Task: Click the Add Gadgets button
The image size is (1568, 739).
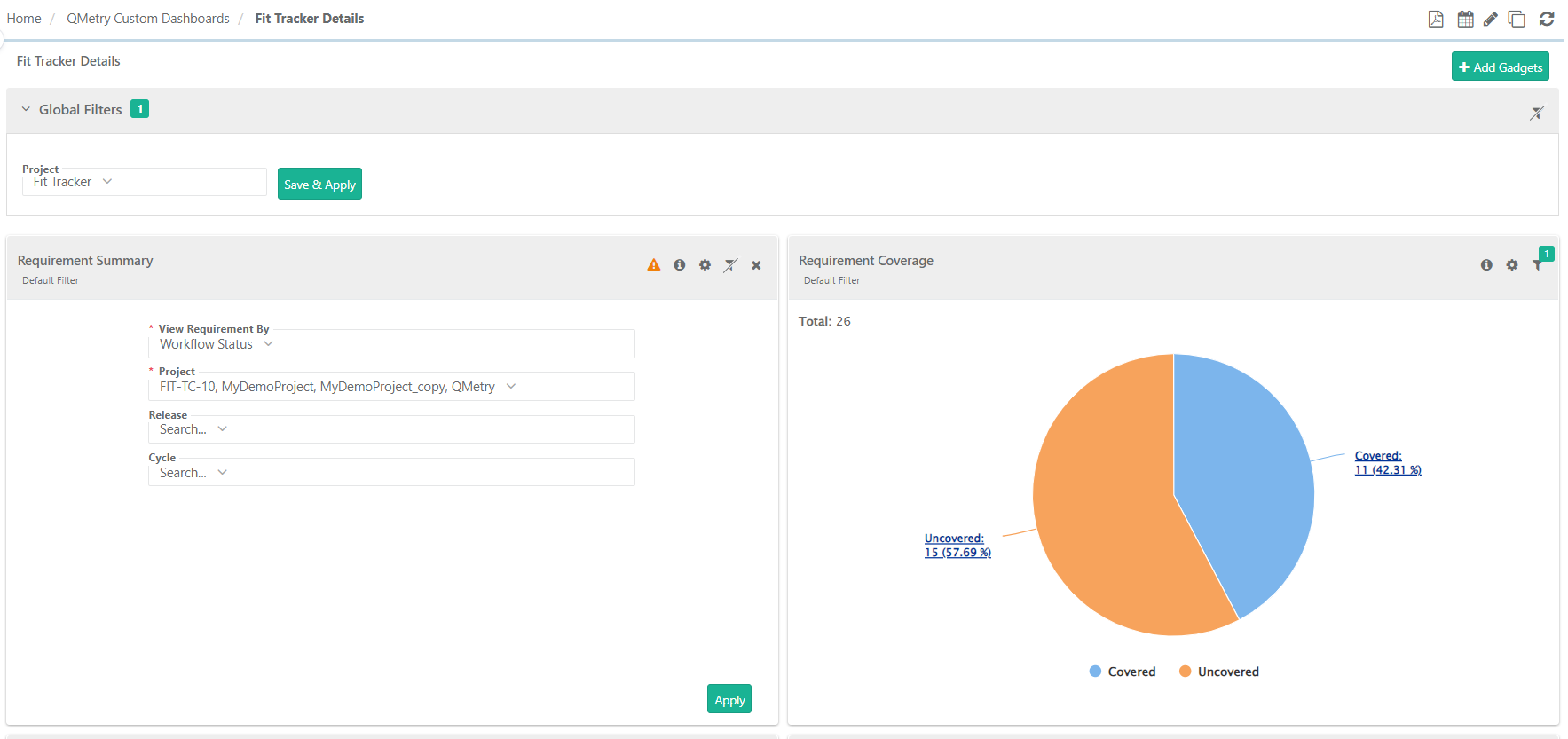Action: 1501,67
